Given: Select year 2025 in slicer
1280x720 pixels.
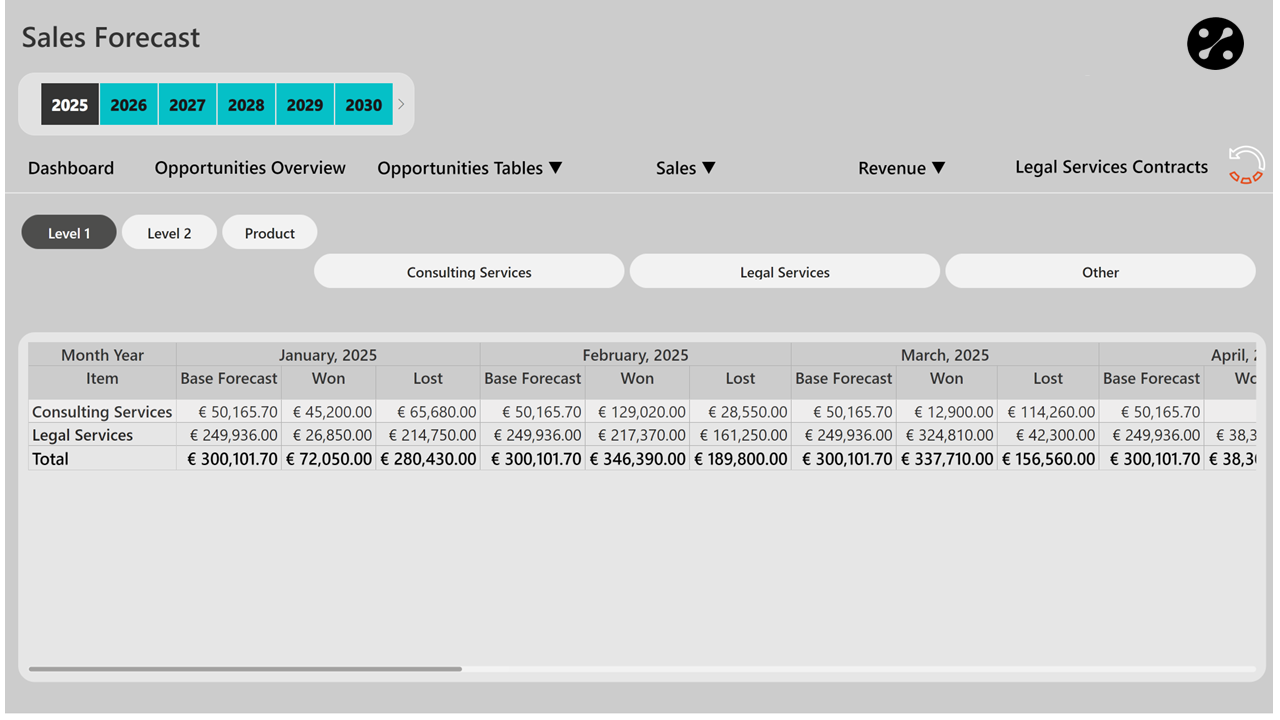Looking at the screenshot, I should point(70,104).
